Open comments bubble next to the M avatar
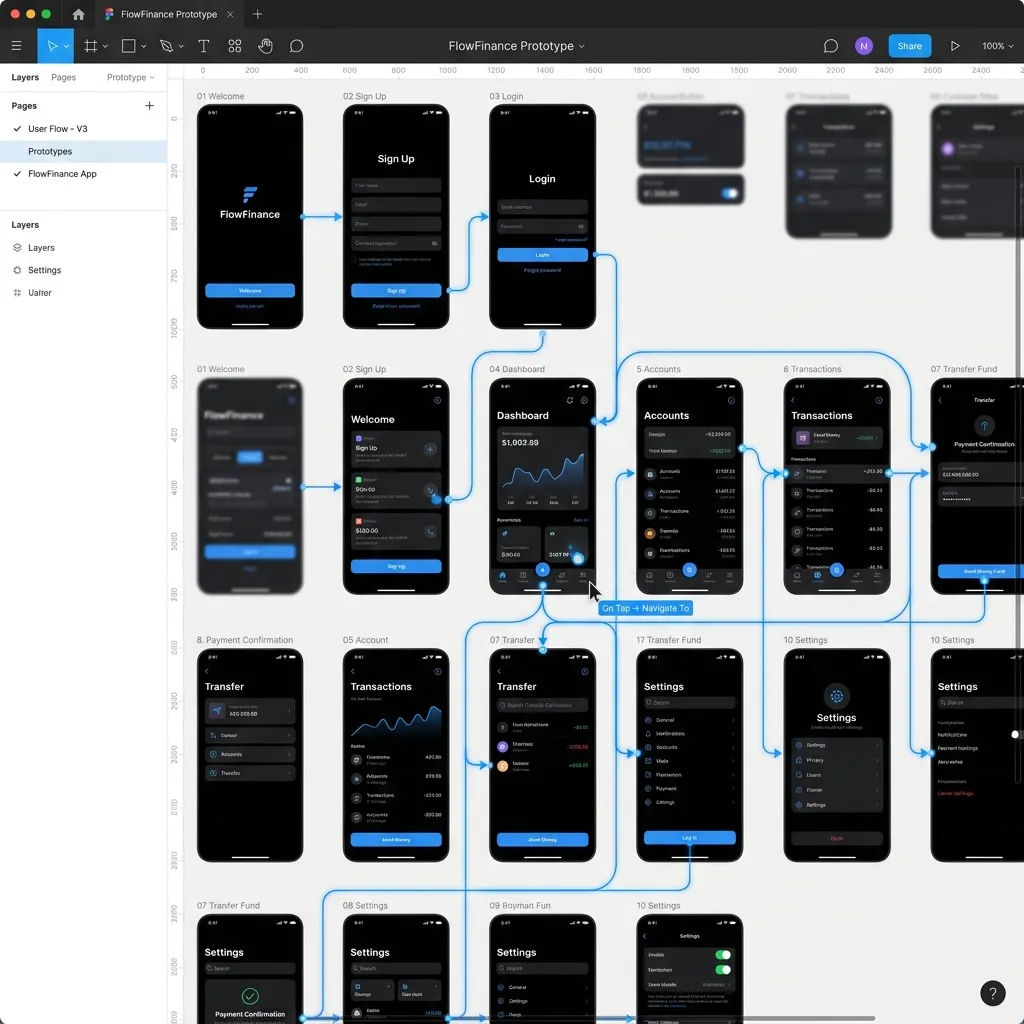The height and width of the screenshot is (1024, 1024). (830, 46)
